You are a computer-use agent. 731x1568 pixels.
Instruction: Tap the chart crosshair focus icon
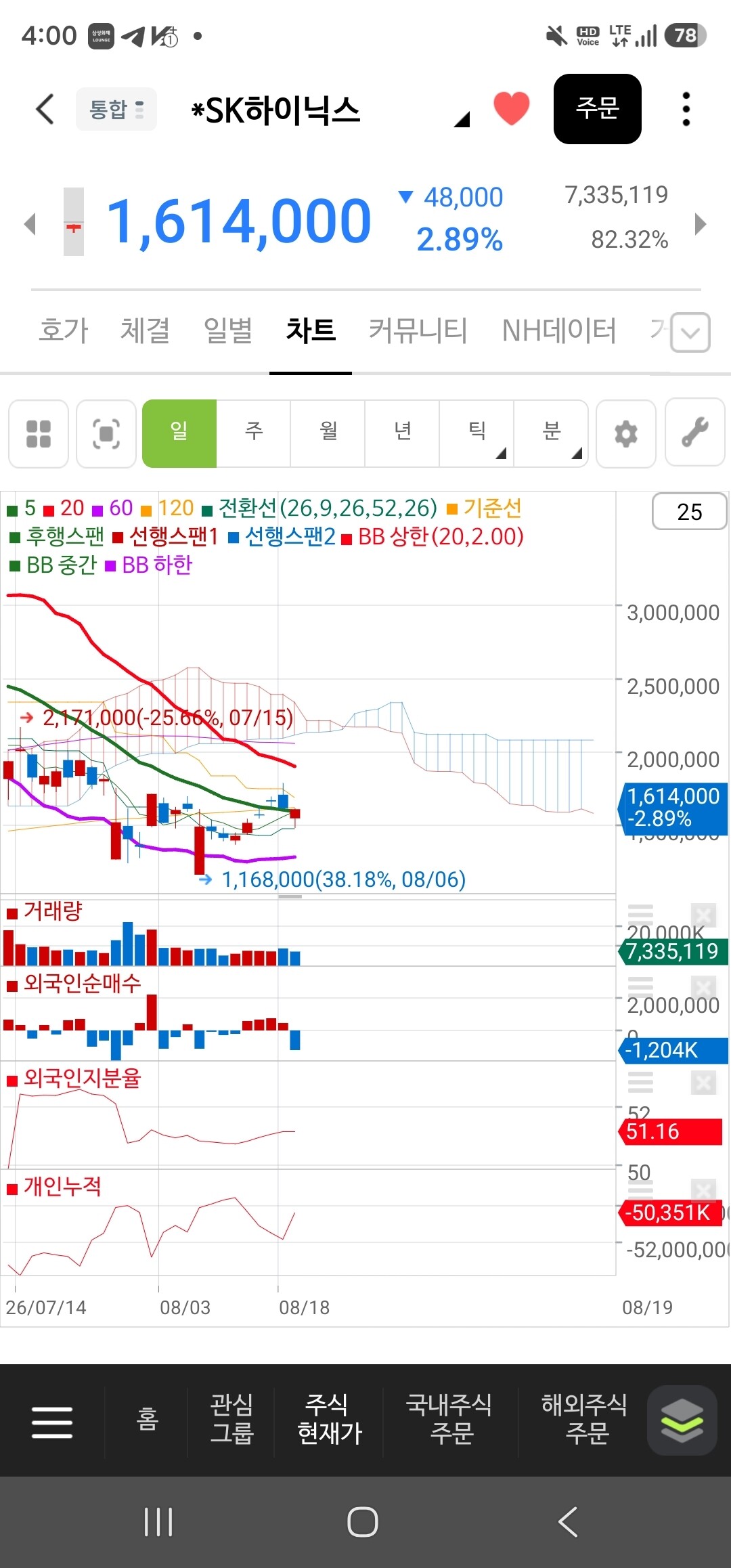(x=106, y=433)
